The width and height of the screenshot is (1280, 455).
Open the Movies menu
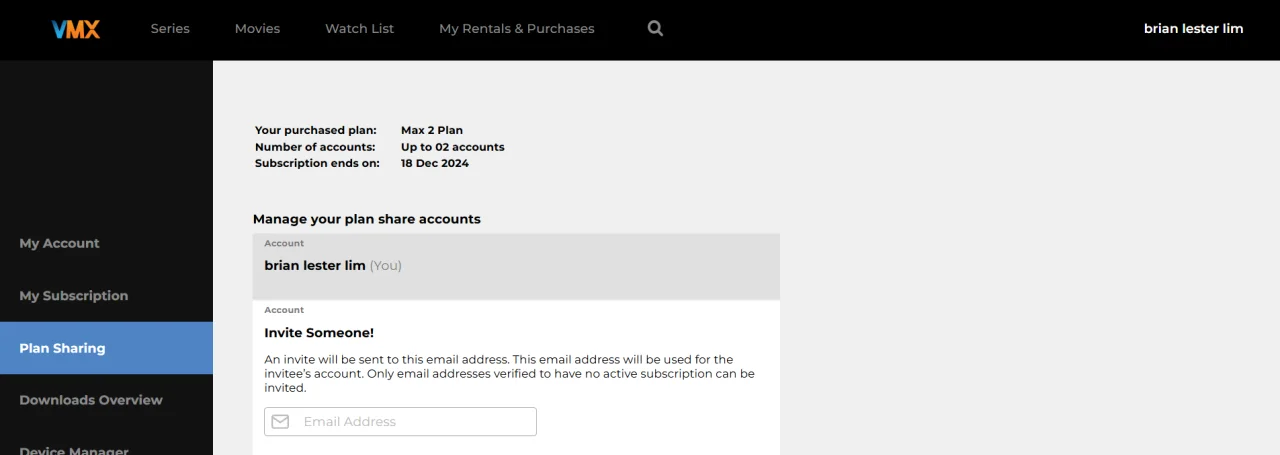coord(257,29)
